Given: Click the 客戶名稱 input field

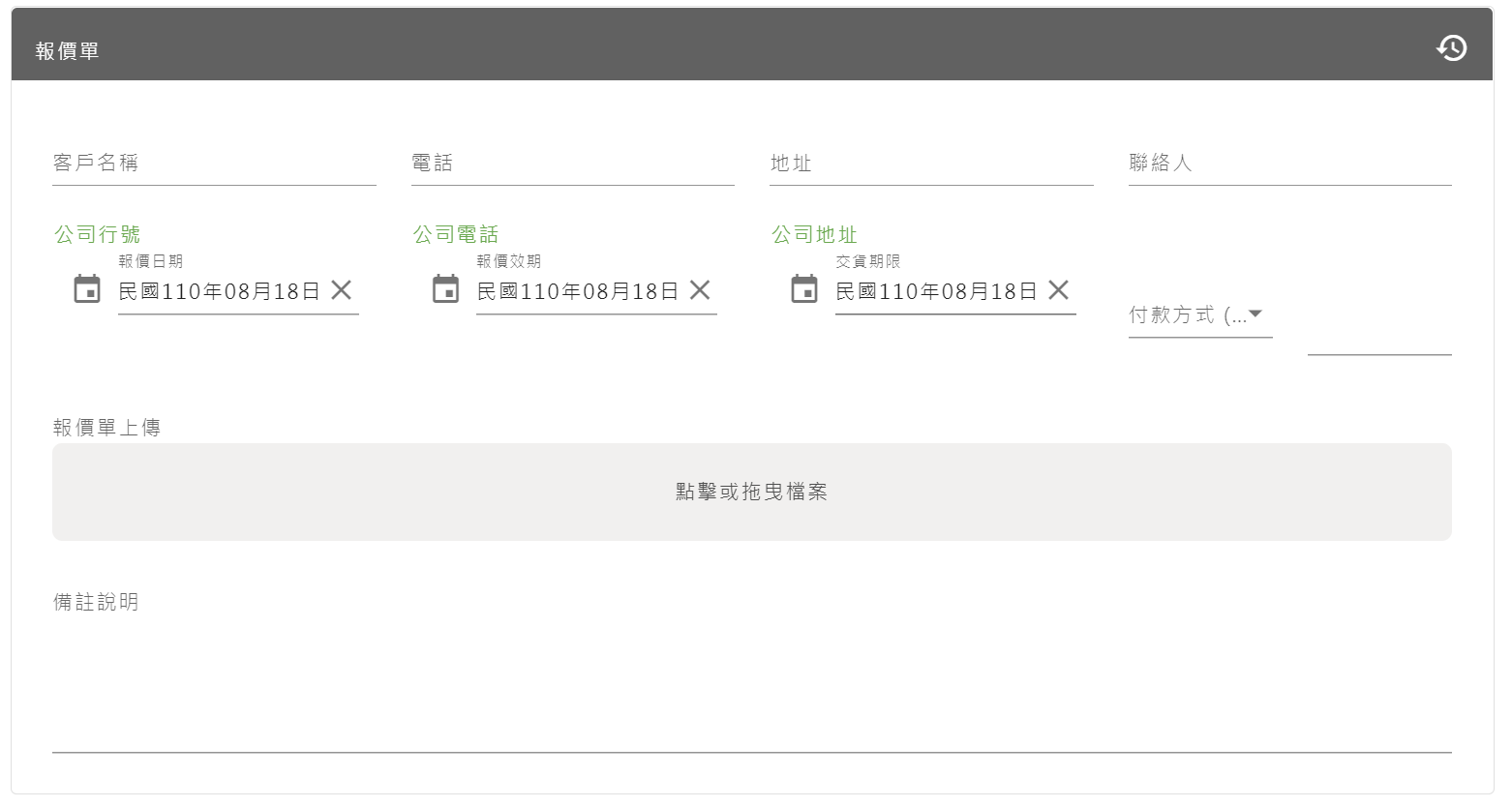Looking at the screenshot, I should (x=213, y=164).
